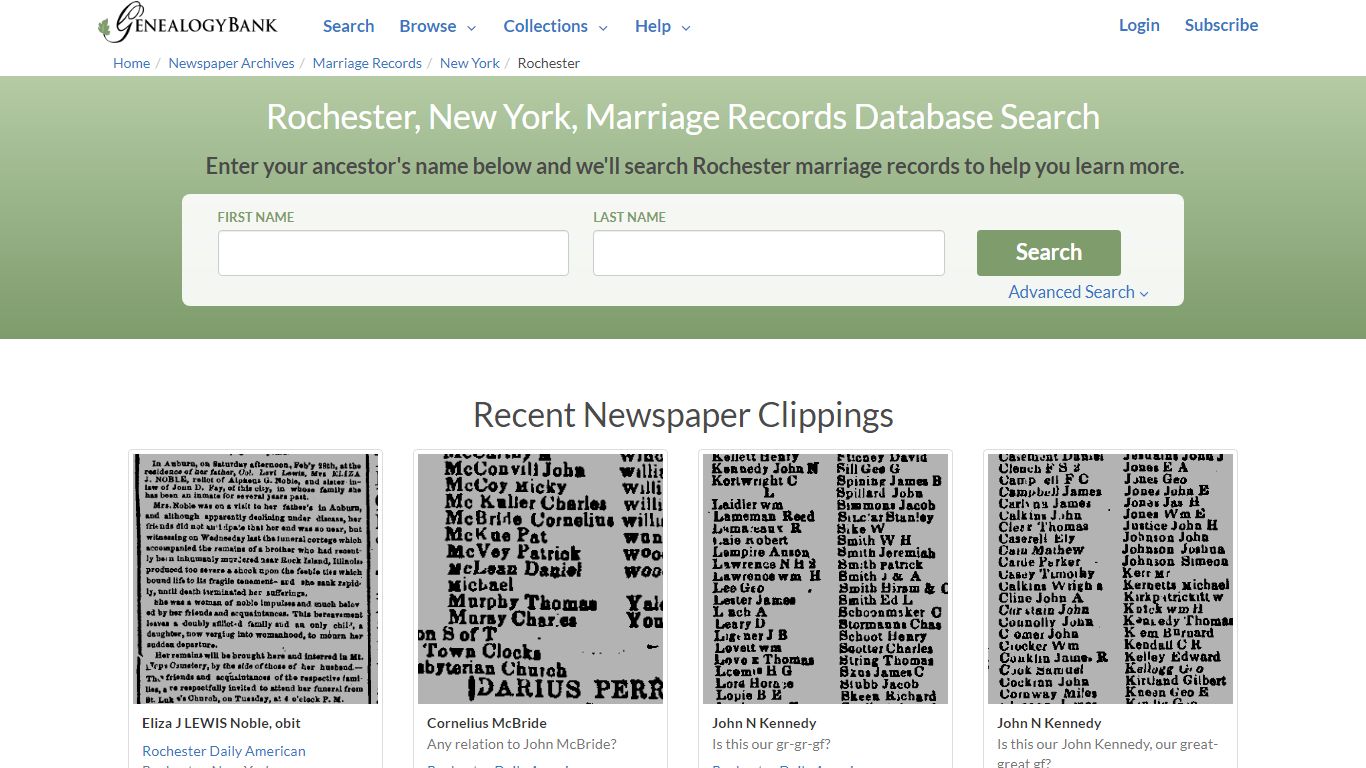Screen dimensions: 1366x768
Task: Expand the Advanced Search options
Action: pyautogui.click(x=1078, y=292)
